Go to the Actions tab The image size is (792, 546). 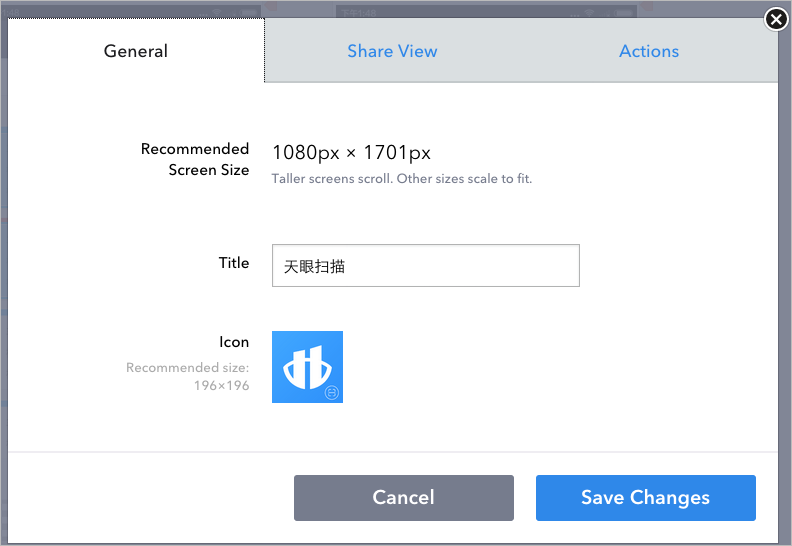(649, 51)
